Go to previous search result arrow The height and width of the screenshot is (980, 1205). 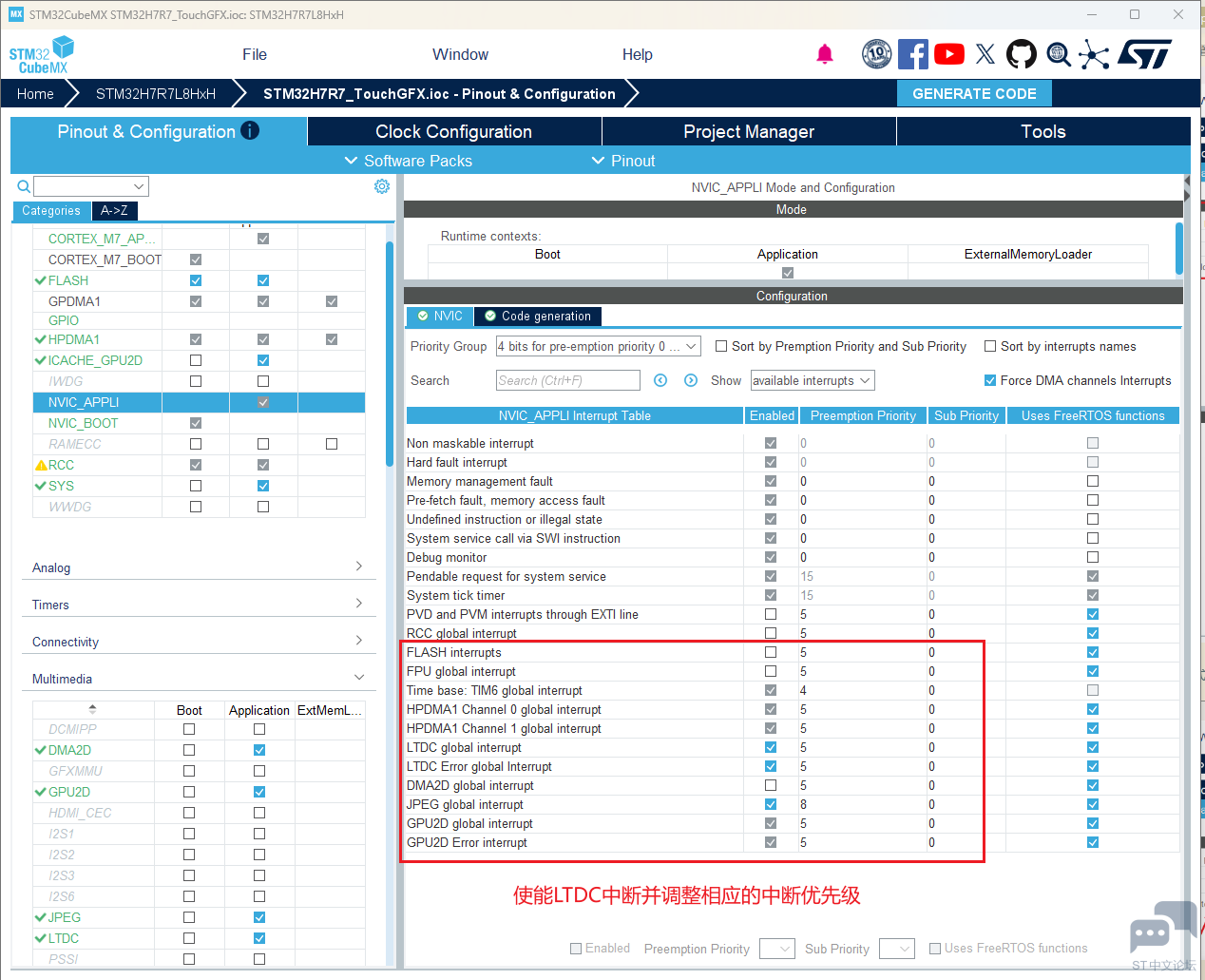[x=660, y=380]
